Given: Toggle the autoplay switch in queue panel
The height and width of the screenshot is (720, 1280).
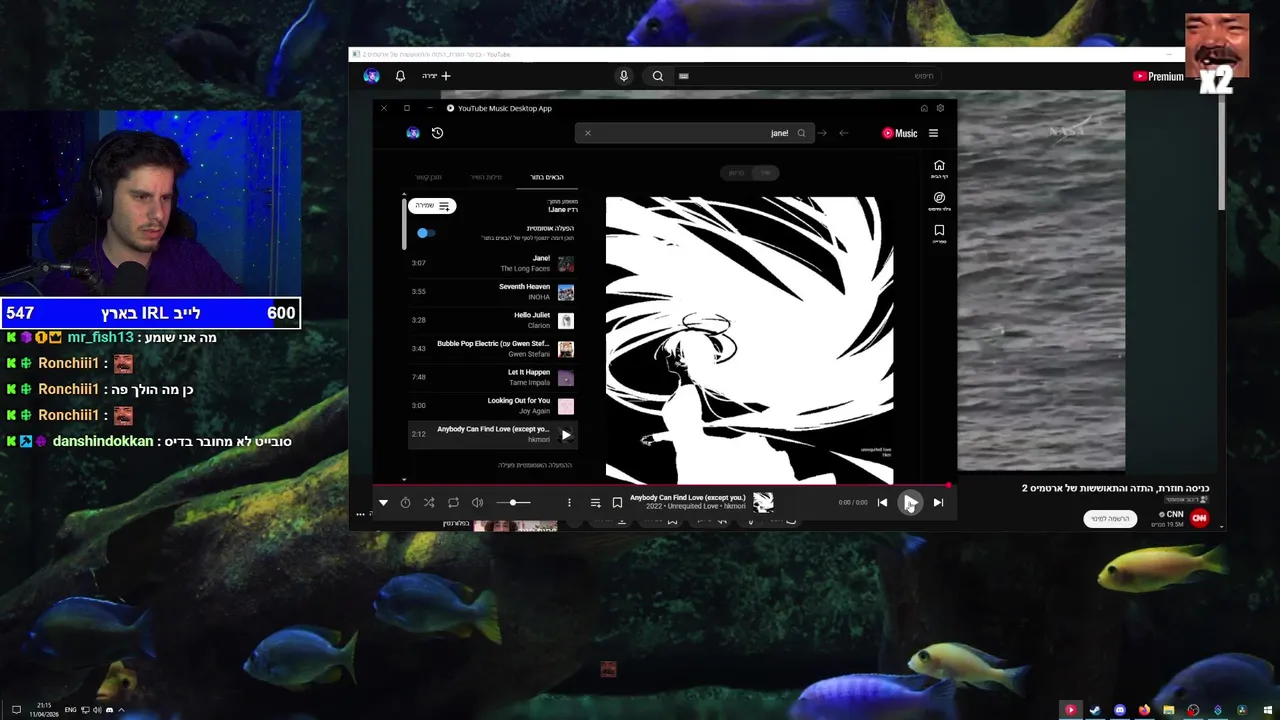Looking at the screenshot, I should pos(425,233).
